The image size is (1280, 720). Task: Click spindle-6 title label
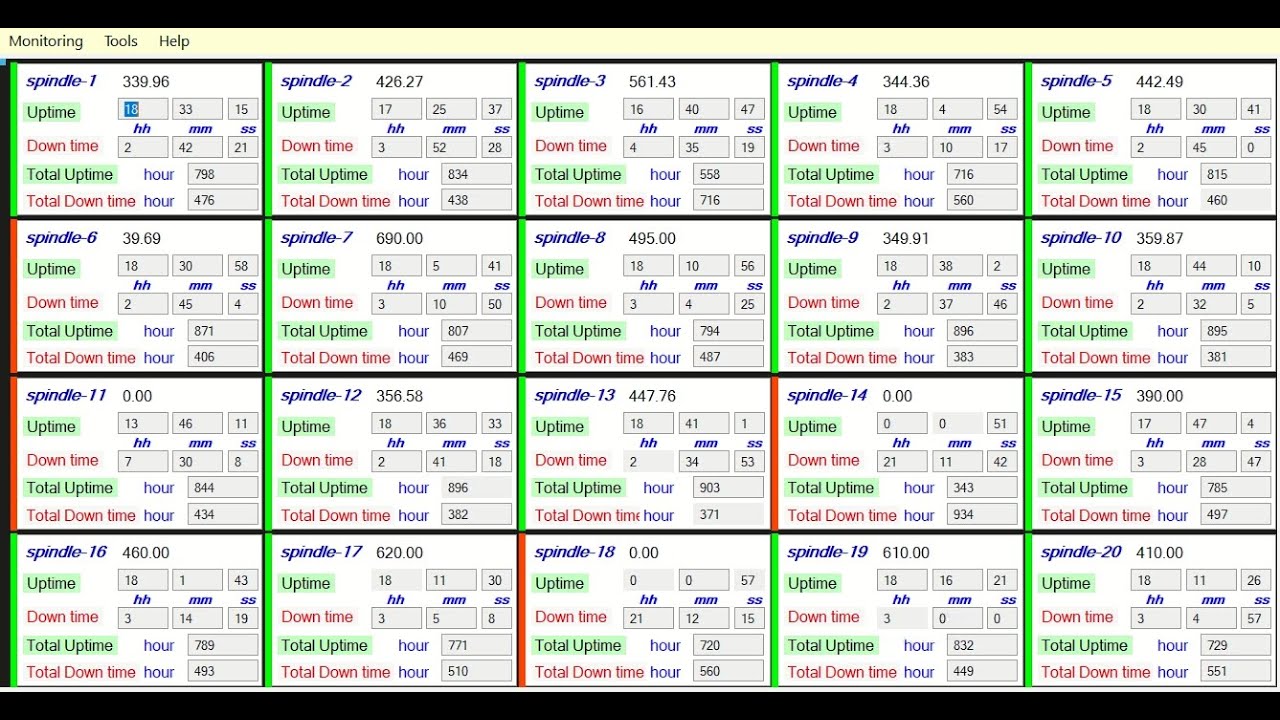point(62,238)
